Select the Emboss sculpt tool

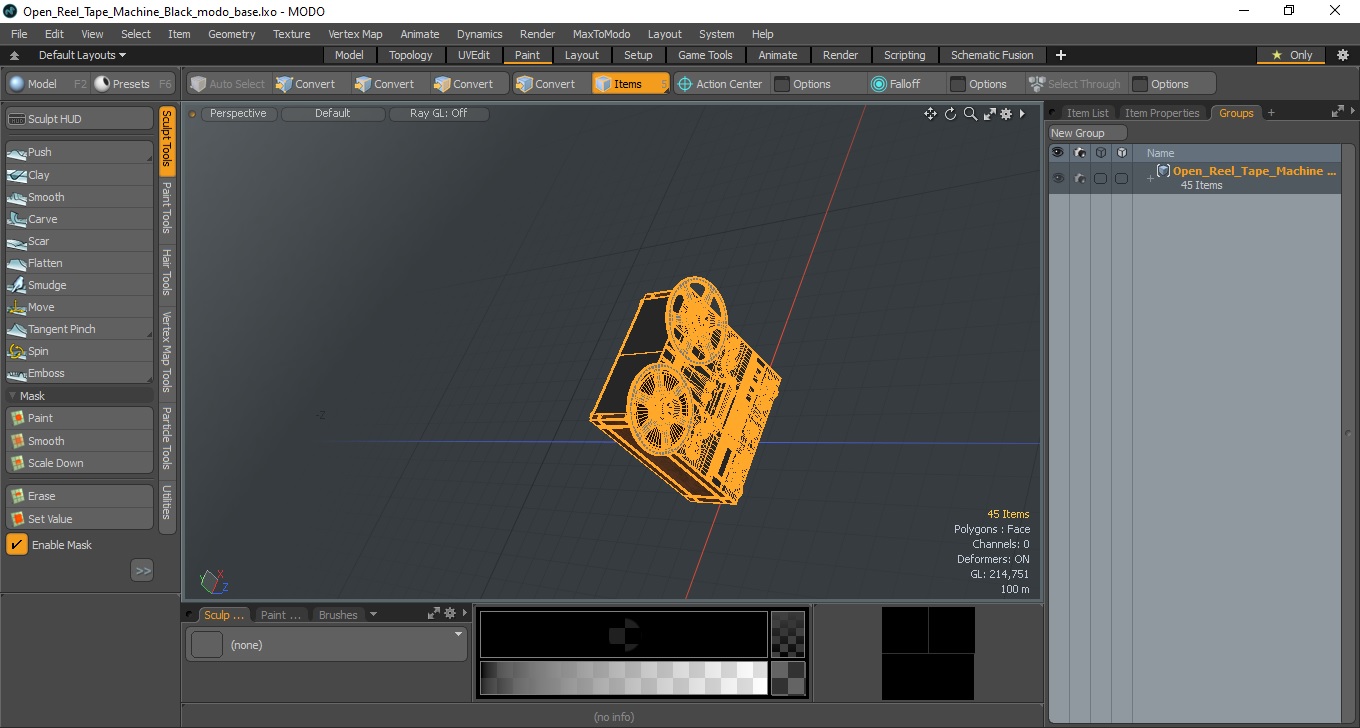pyautogui.click(x=79, y=373)
